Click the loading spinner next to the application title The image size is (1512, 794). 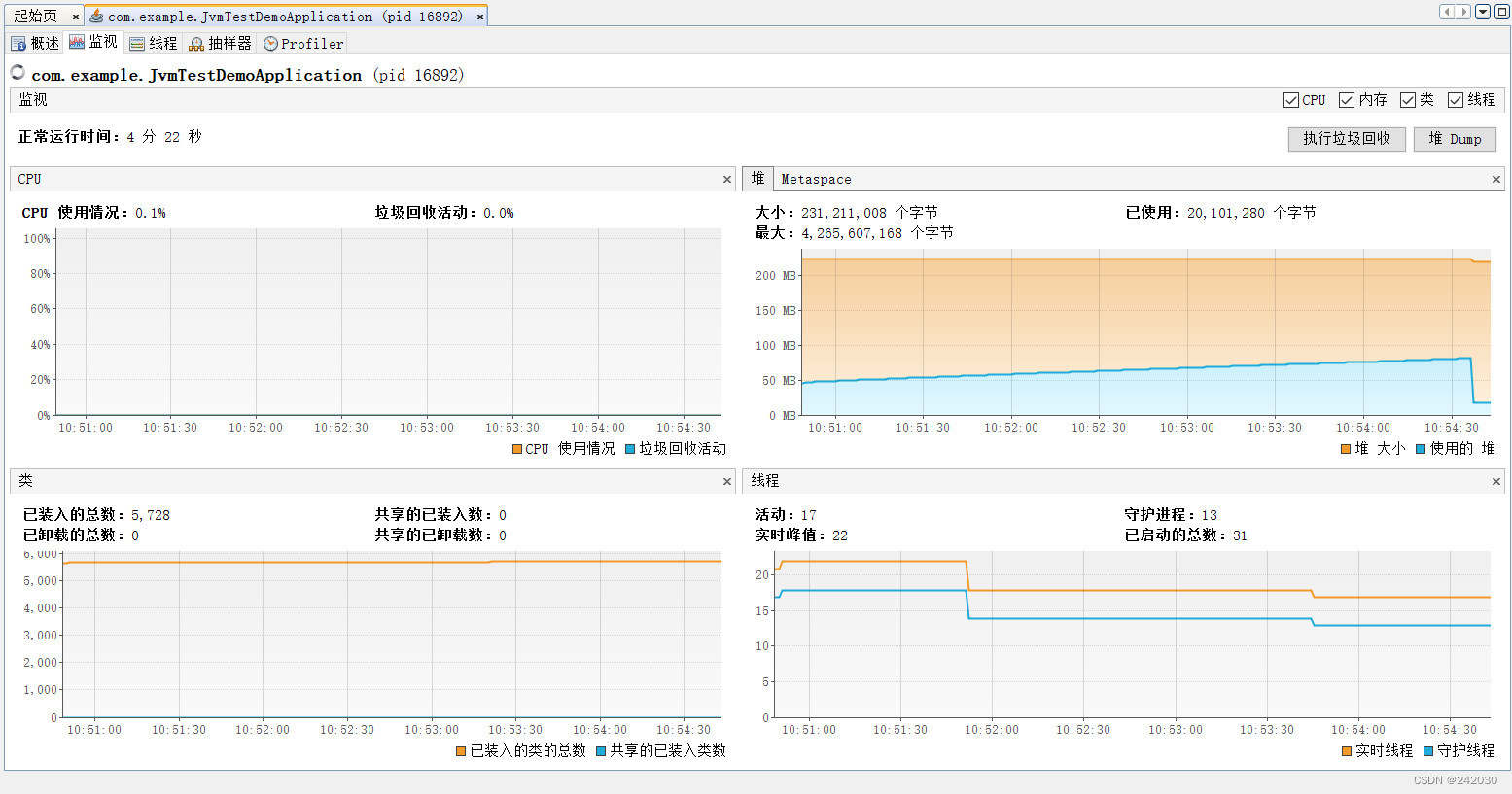click(18, 72)
